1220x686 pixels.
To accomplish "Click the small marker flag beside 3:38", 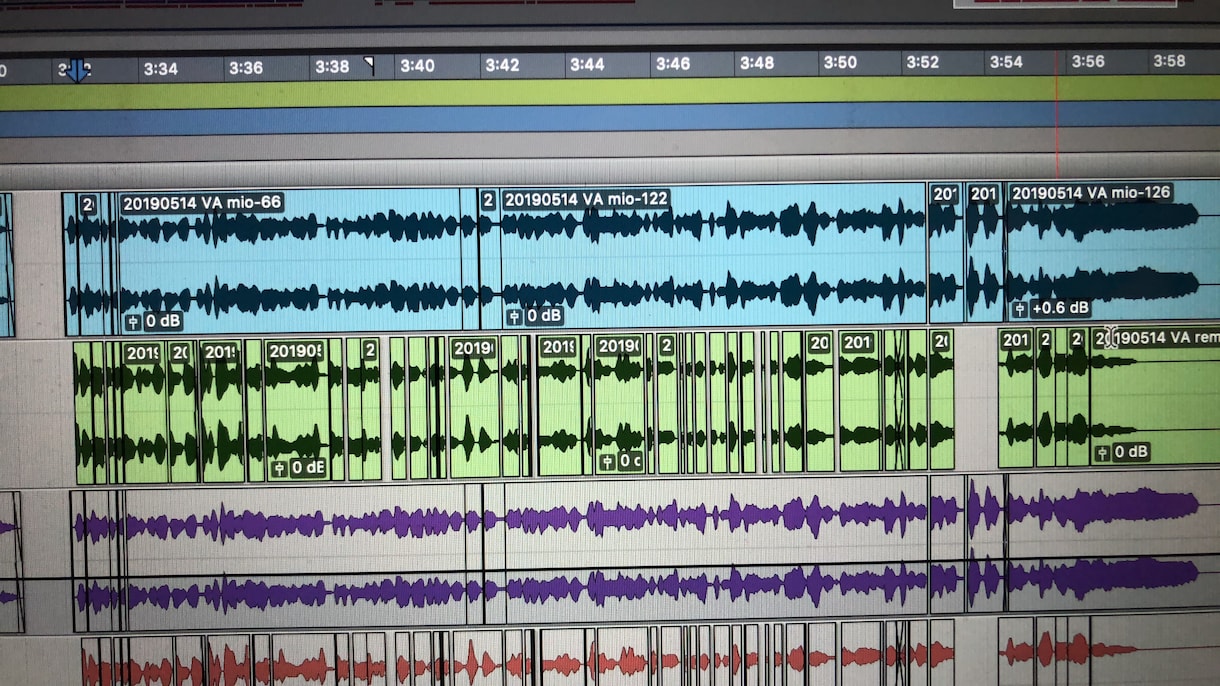I will click(x=369, y=66).
